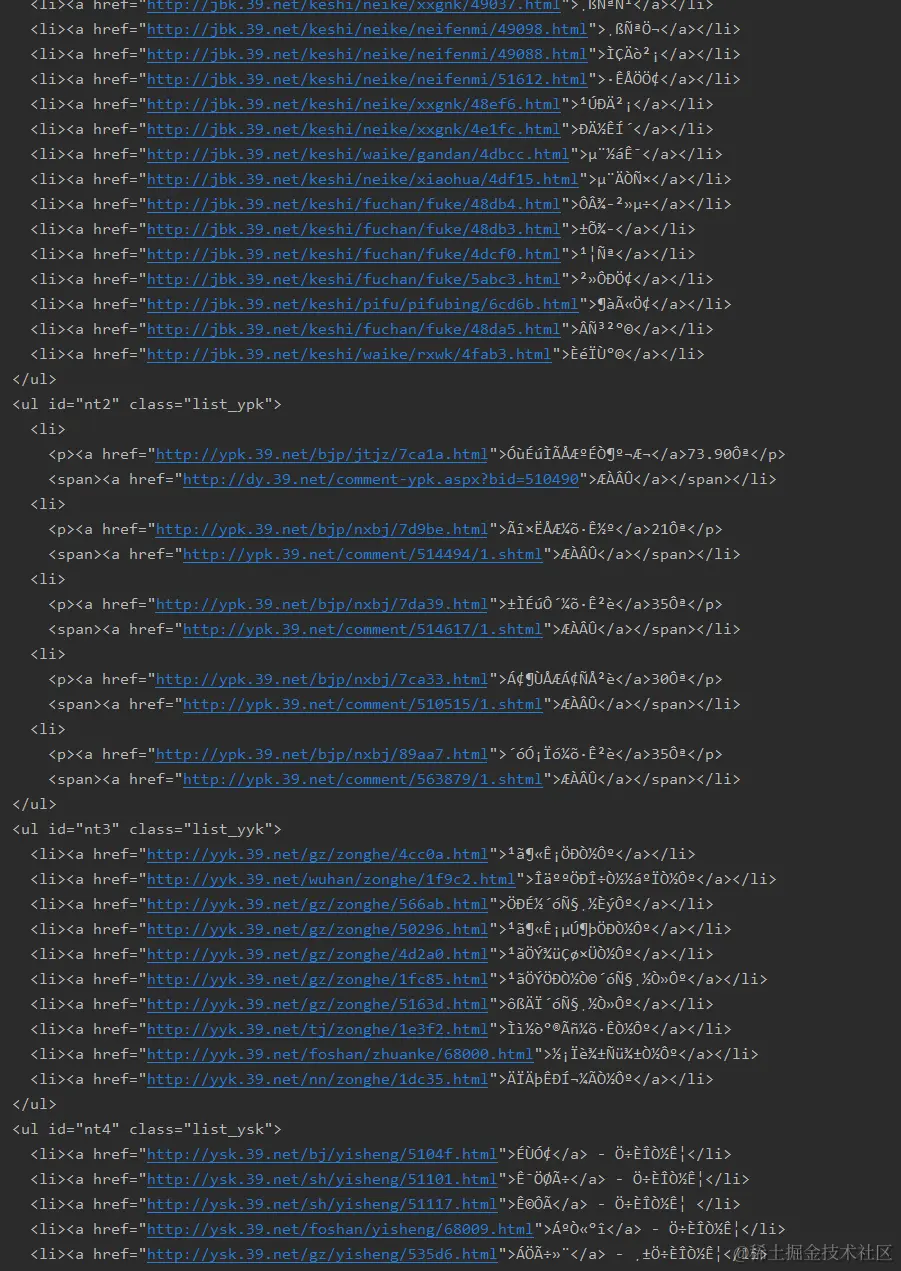Open the ypk bjp/jtjz/7ca1a.html link
The image size is (901, 1271).
click(322, 454)
